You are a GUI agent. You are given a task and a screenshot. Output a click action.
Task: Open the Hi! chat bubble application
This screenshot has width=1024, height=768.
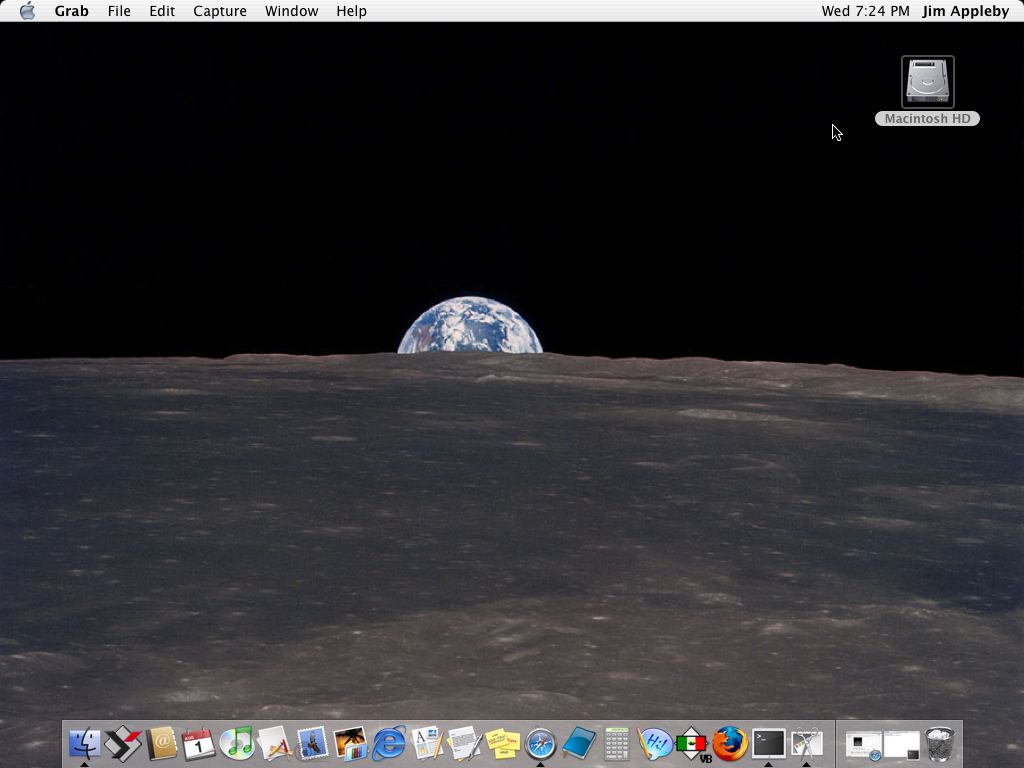(654, 744)
